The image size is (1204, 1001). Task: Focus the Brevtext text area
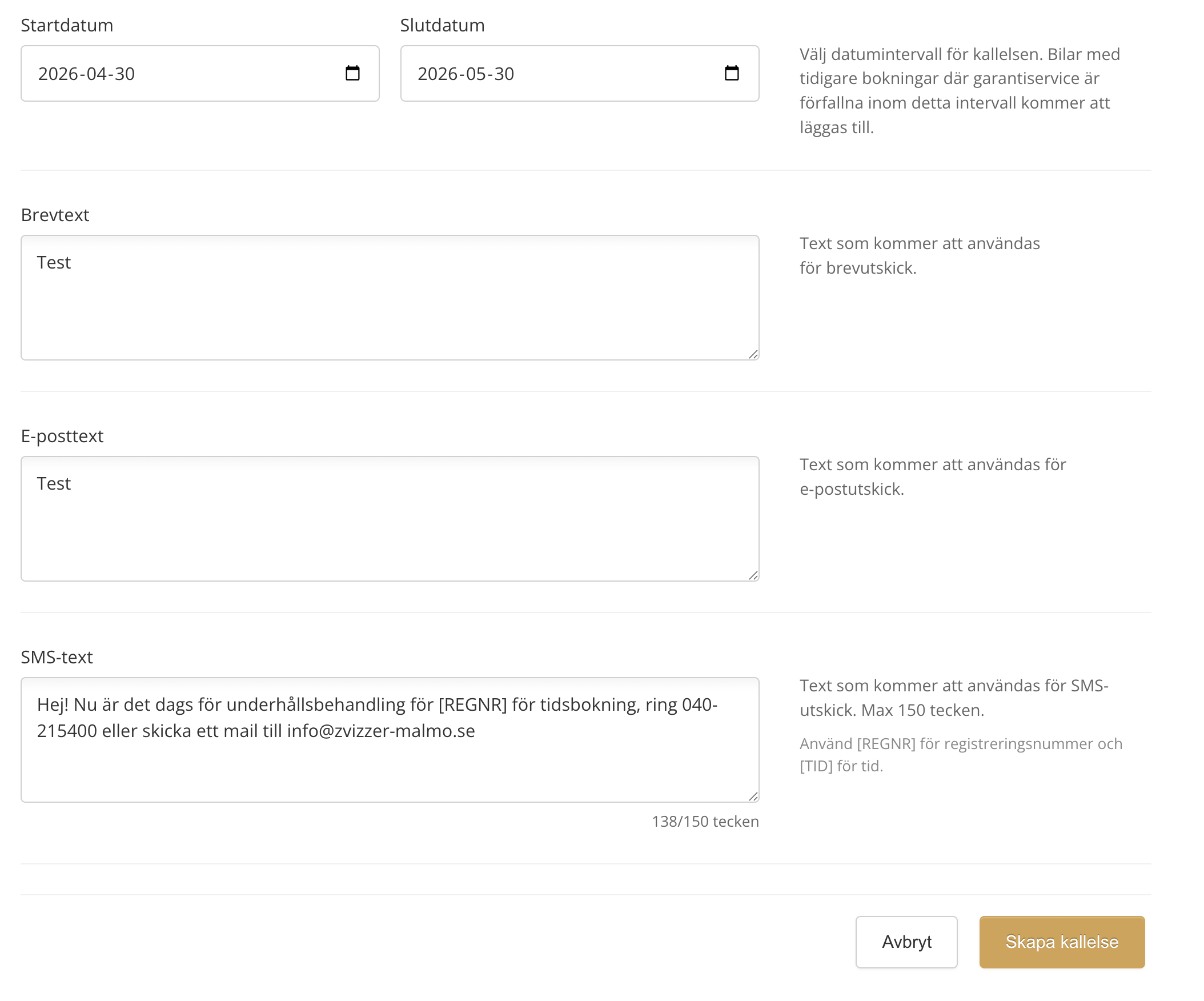coord(390,304)
